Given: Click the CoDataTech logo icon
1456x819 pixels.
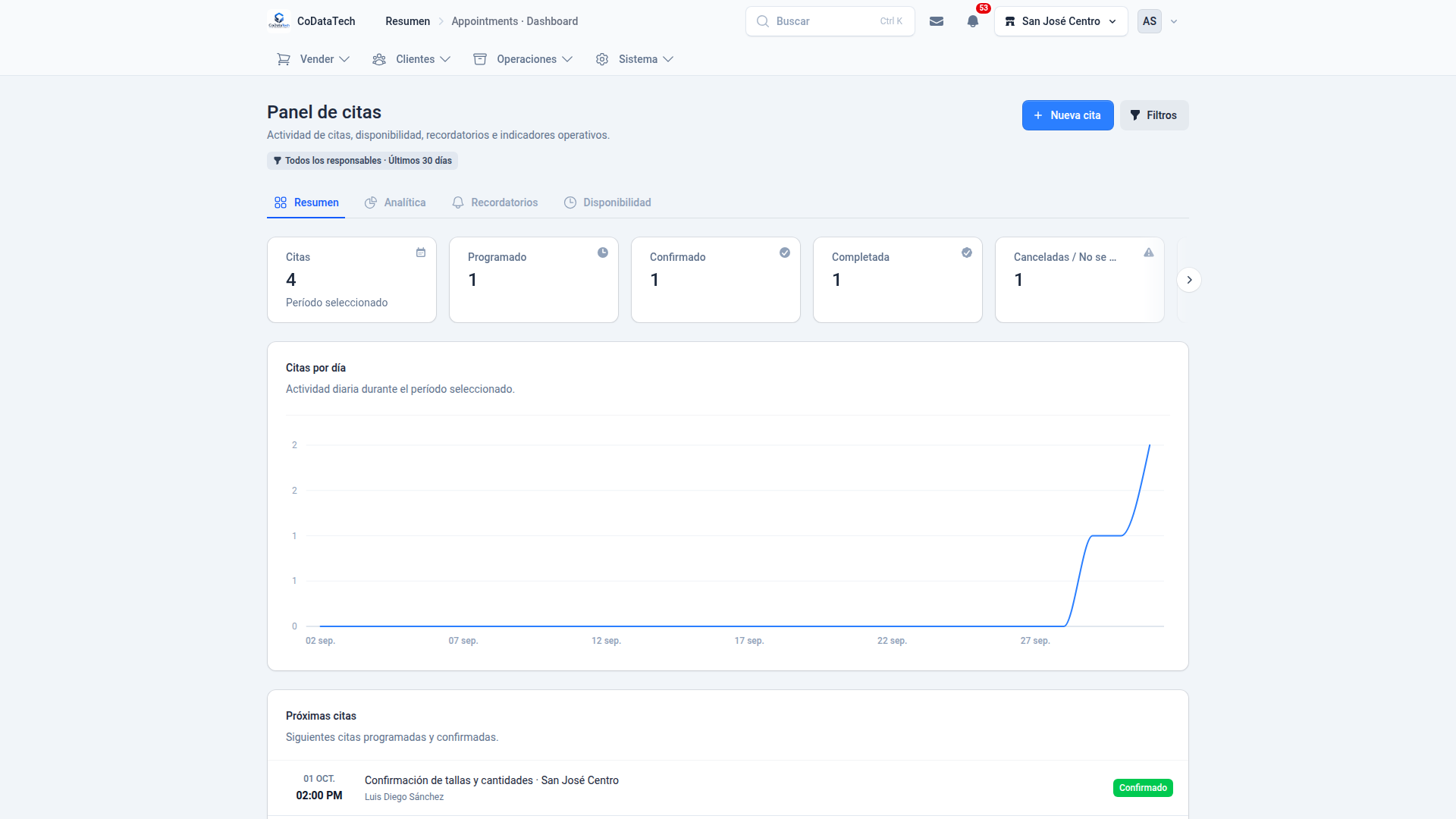Looking at the screenshot, I should (279, 21).
